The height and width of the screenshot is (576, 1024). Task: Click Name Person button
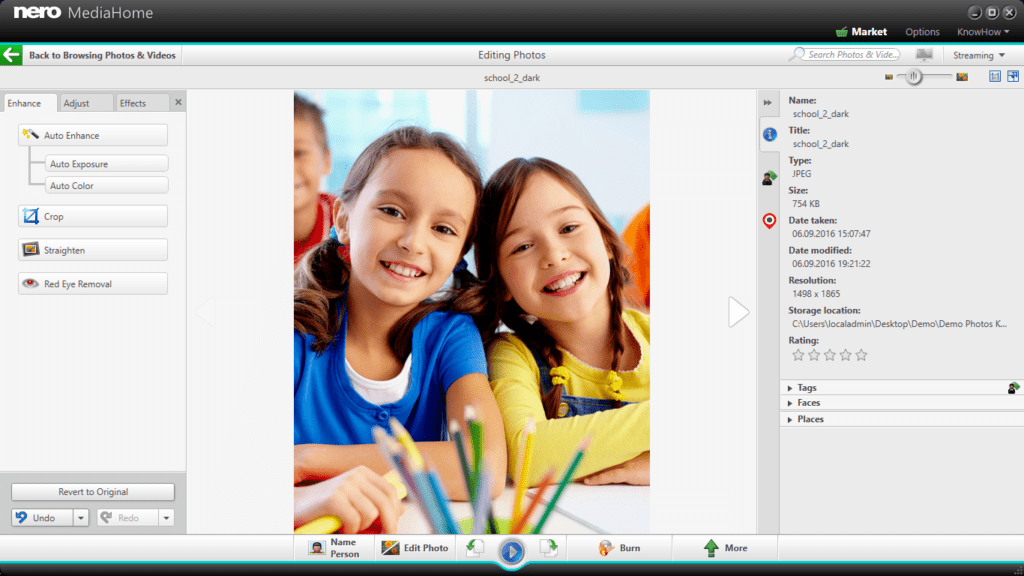point(334,548)
